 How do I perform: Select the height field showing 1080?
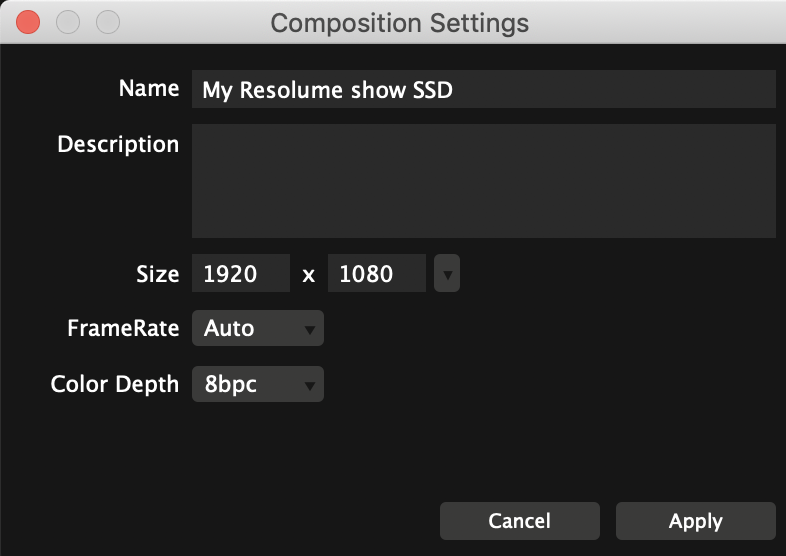[377, 274]
